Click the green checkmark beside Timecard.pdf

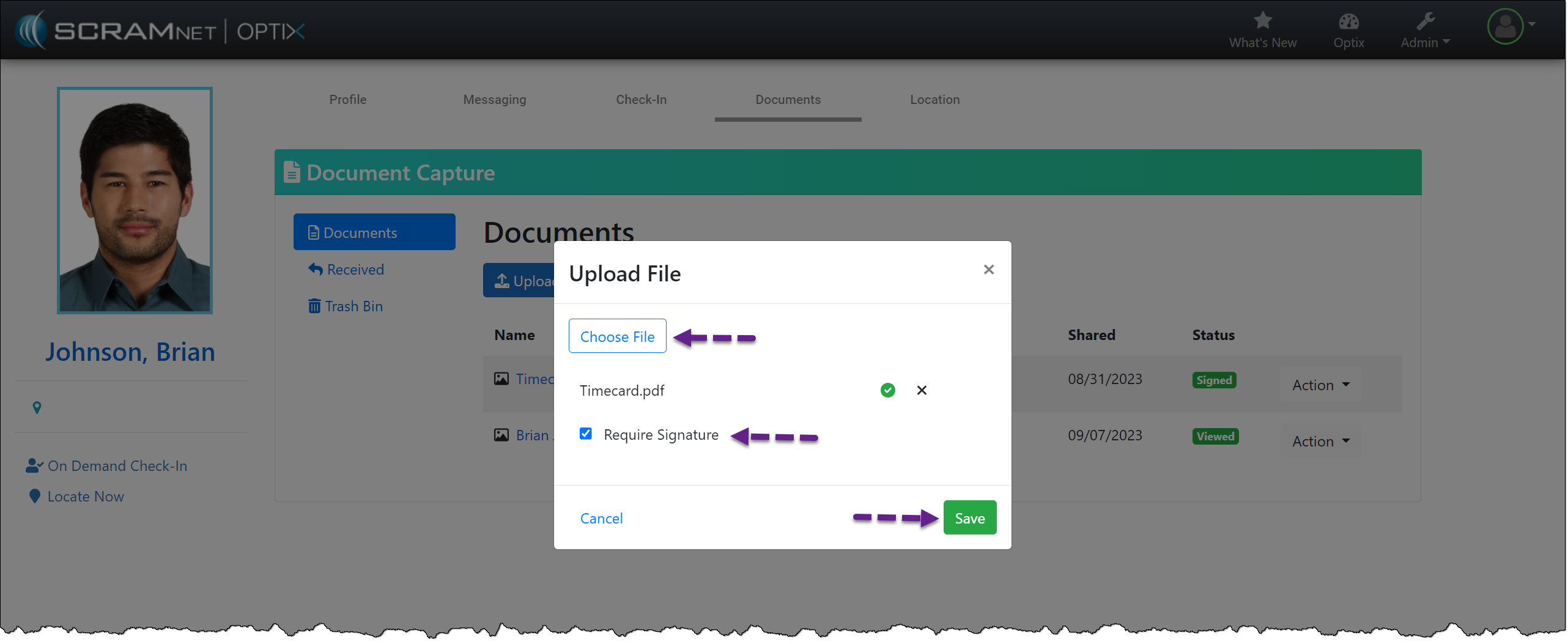tap(887, 390)
